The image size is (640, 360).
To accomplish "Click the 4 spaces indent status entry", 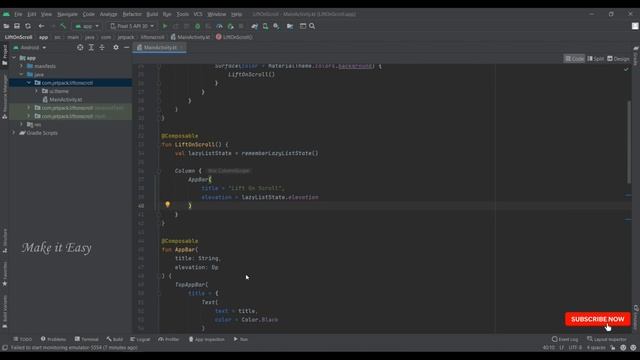I will tap(596, 348).
